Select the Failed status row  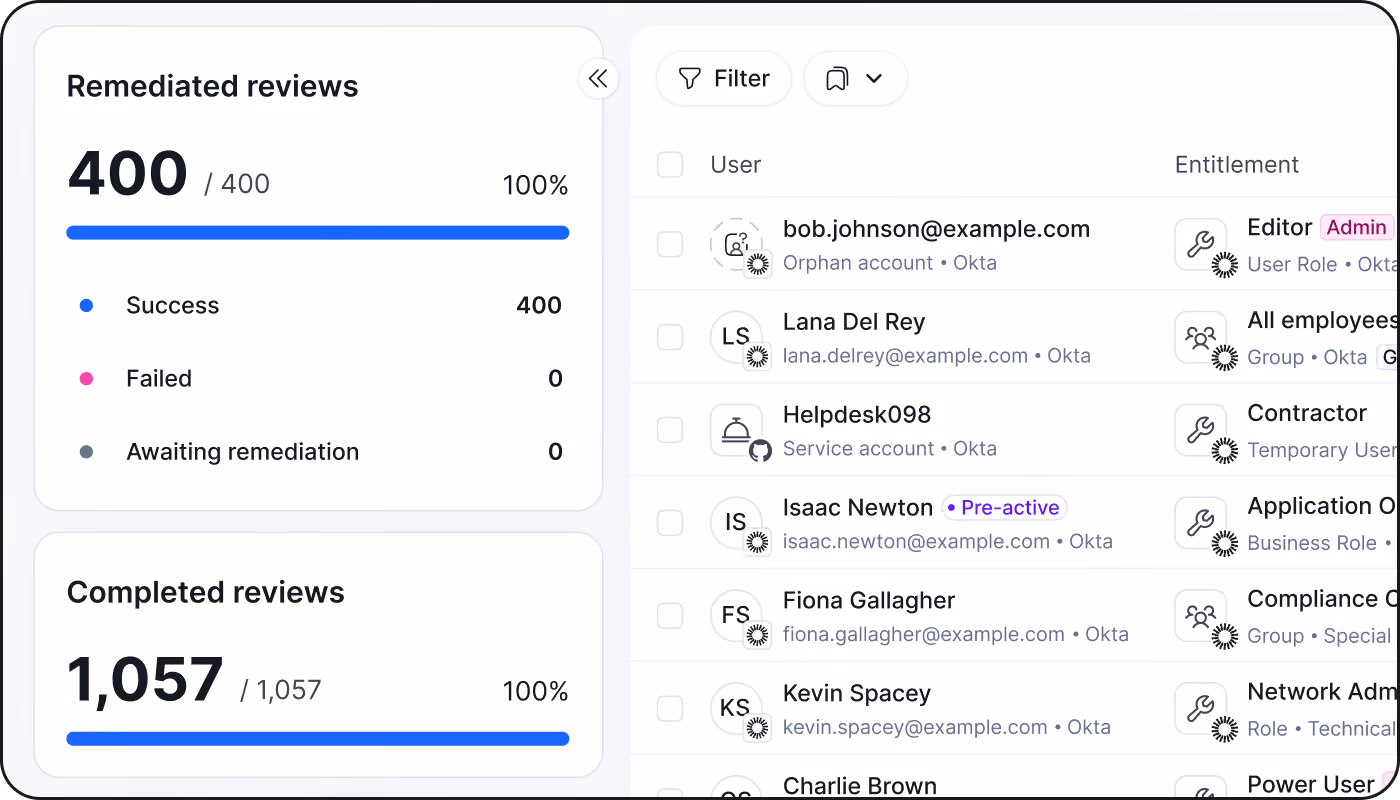[x=318, y=379]
